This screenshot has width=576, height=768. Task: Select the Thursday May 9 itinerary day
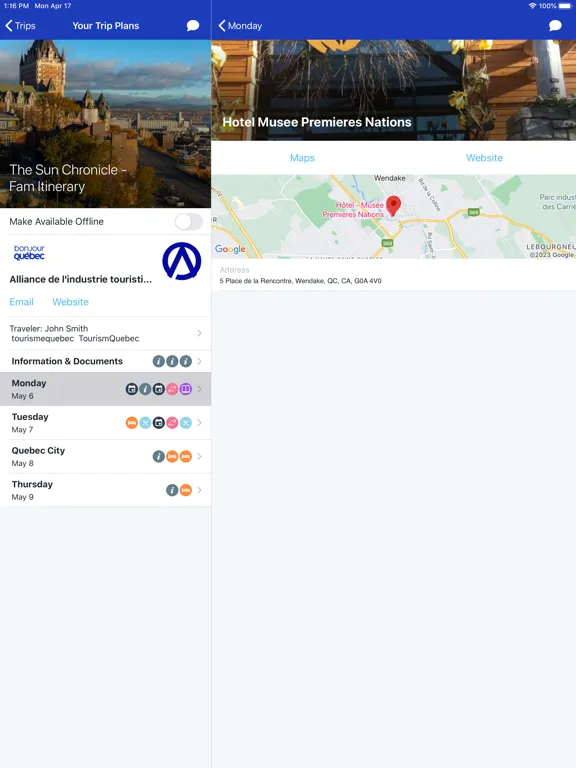click(105, 490)
